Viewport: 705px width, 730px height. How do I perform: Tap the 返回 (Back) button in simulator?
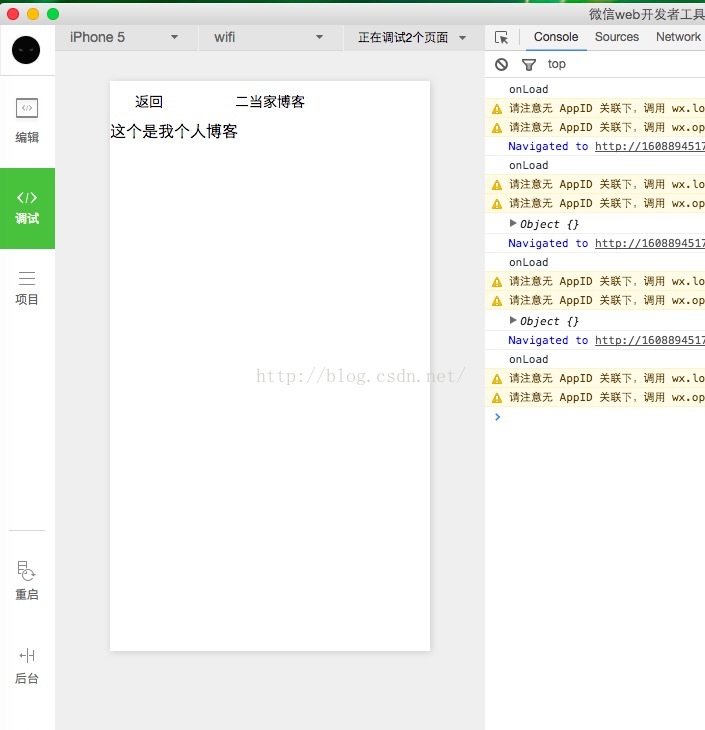point(149,102)
